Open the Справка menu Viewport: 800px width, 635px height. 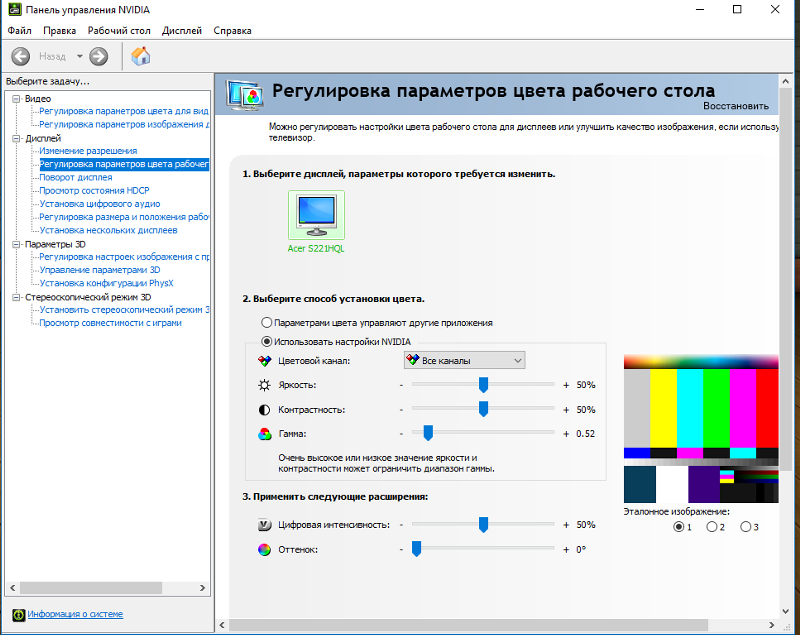tap(232, 31)
